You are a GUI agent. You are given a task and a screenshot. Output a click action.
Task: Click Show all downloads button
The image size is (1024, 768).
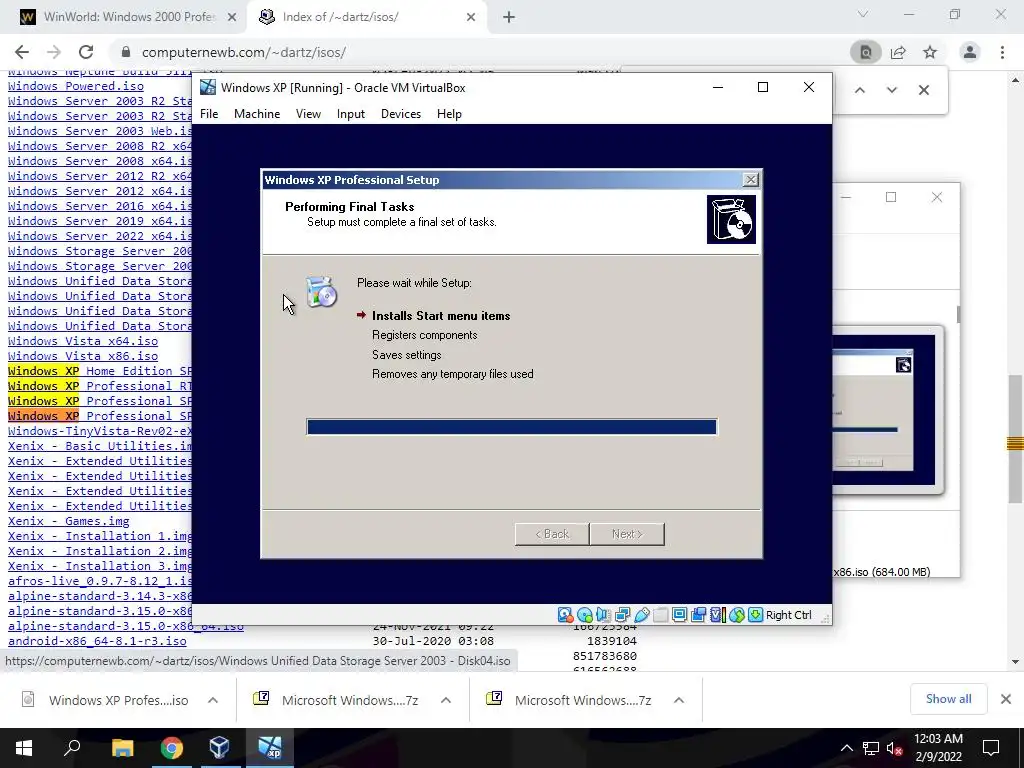point(948,699)
